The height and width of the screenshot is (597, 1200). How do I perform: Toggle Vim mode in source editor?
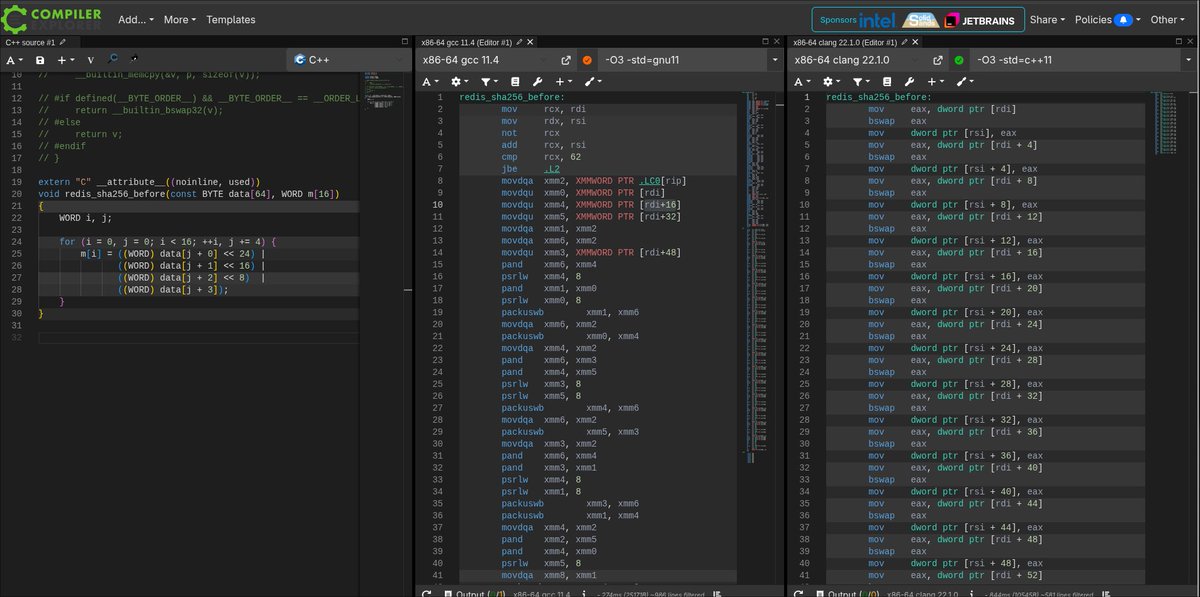point(91,60)
